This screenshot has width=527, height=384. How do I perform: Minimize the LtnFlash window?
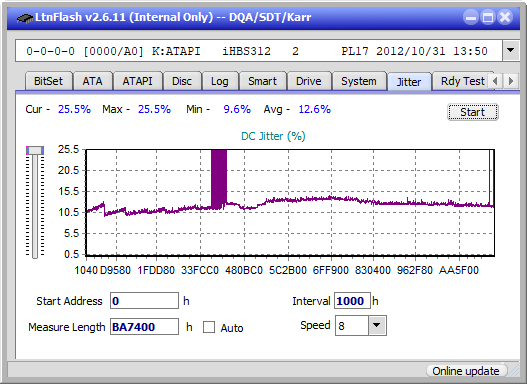click(x=471, y=17)
